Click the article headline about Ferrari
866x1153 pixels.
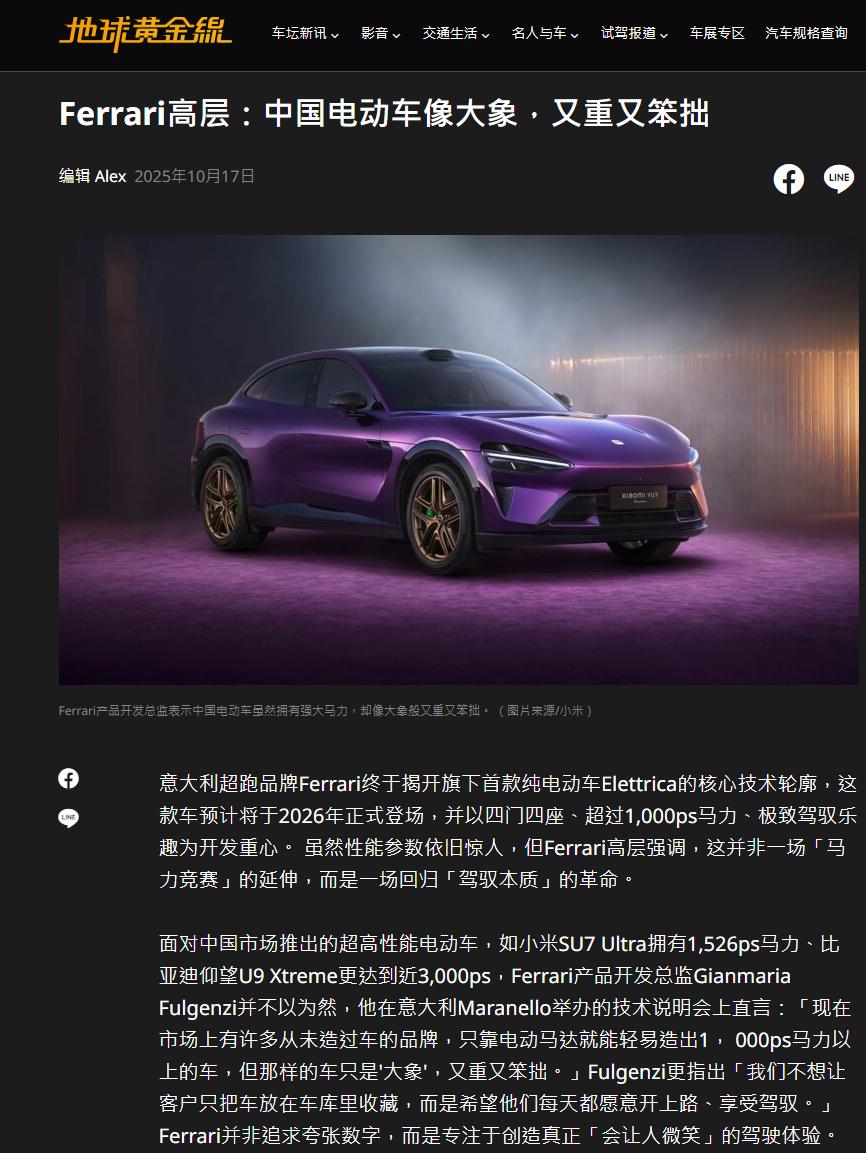384,114
